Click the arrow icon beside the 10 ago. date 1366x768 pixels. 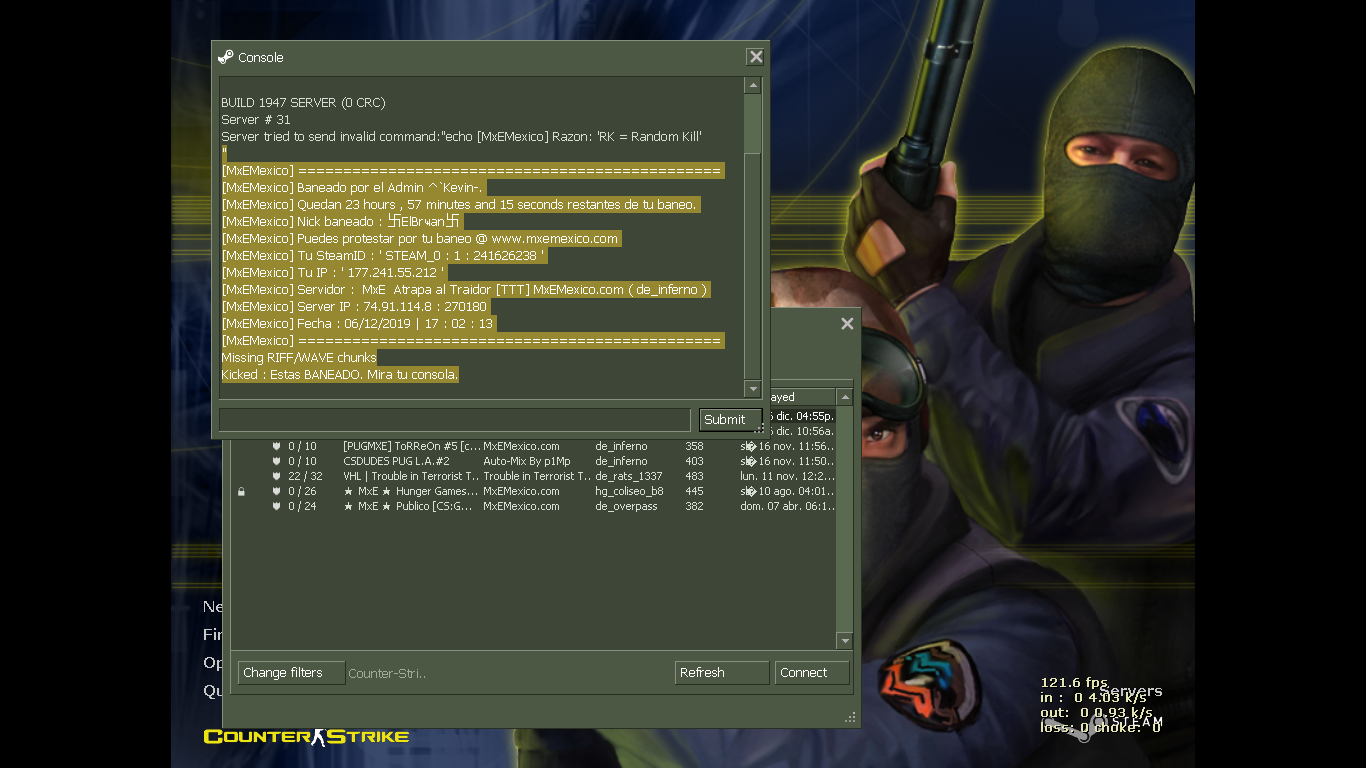click(751, 491)
